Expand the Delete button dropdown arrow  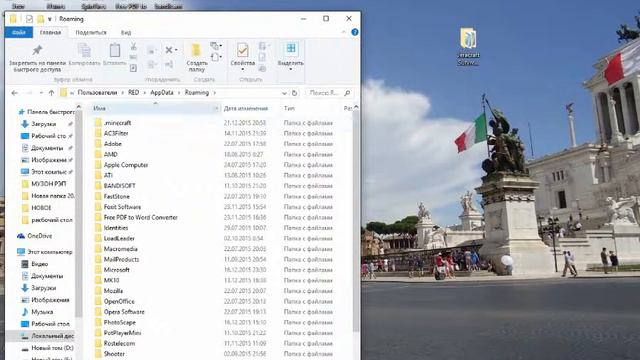176,50
